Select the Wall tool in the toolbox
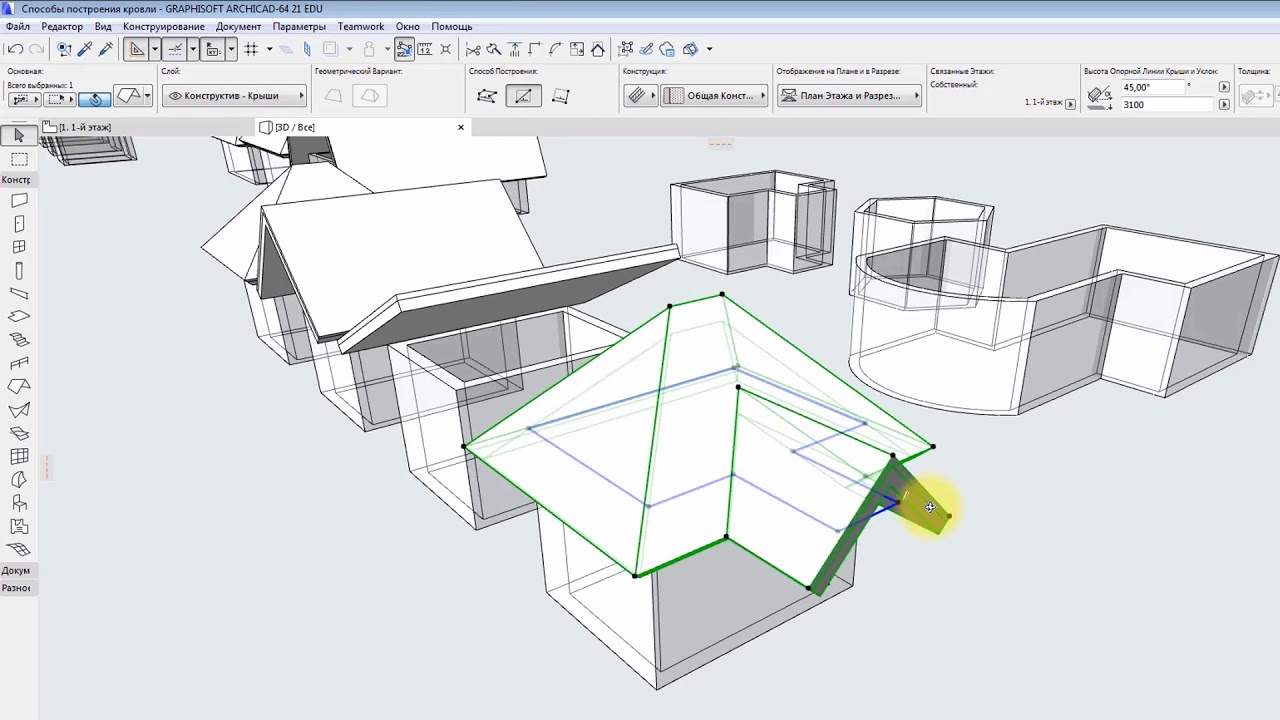1280x720 pixels. pyautogui.click(x=19, y=201)
